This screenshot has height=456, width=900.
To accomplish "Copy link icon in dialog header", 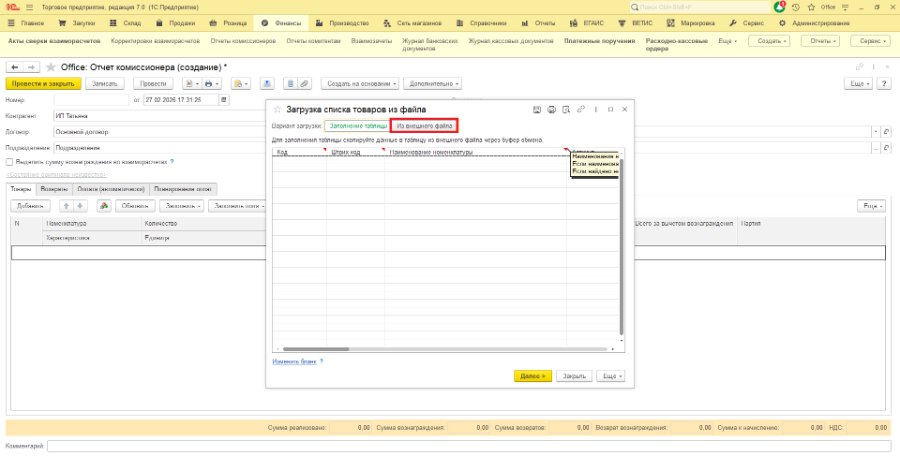I will pos(581,109).
